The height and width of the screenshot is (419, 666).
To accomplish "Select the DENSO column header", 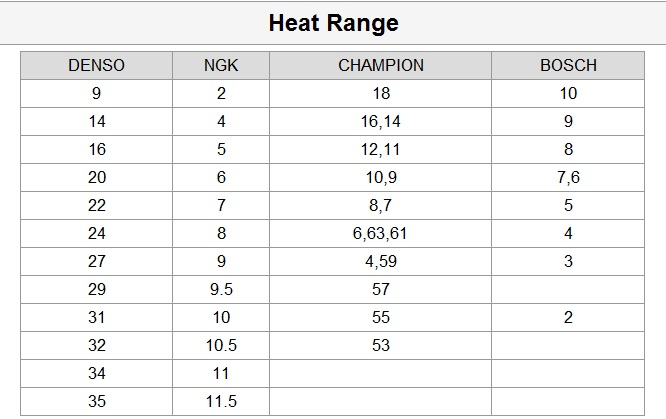I will pos(97,66).
